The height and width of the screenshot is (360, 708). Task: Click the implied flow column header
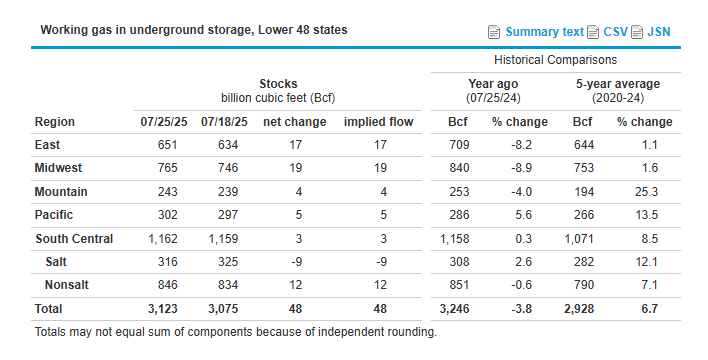pyautogui.click(x=378, y=122)
